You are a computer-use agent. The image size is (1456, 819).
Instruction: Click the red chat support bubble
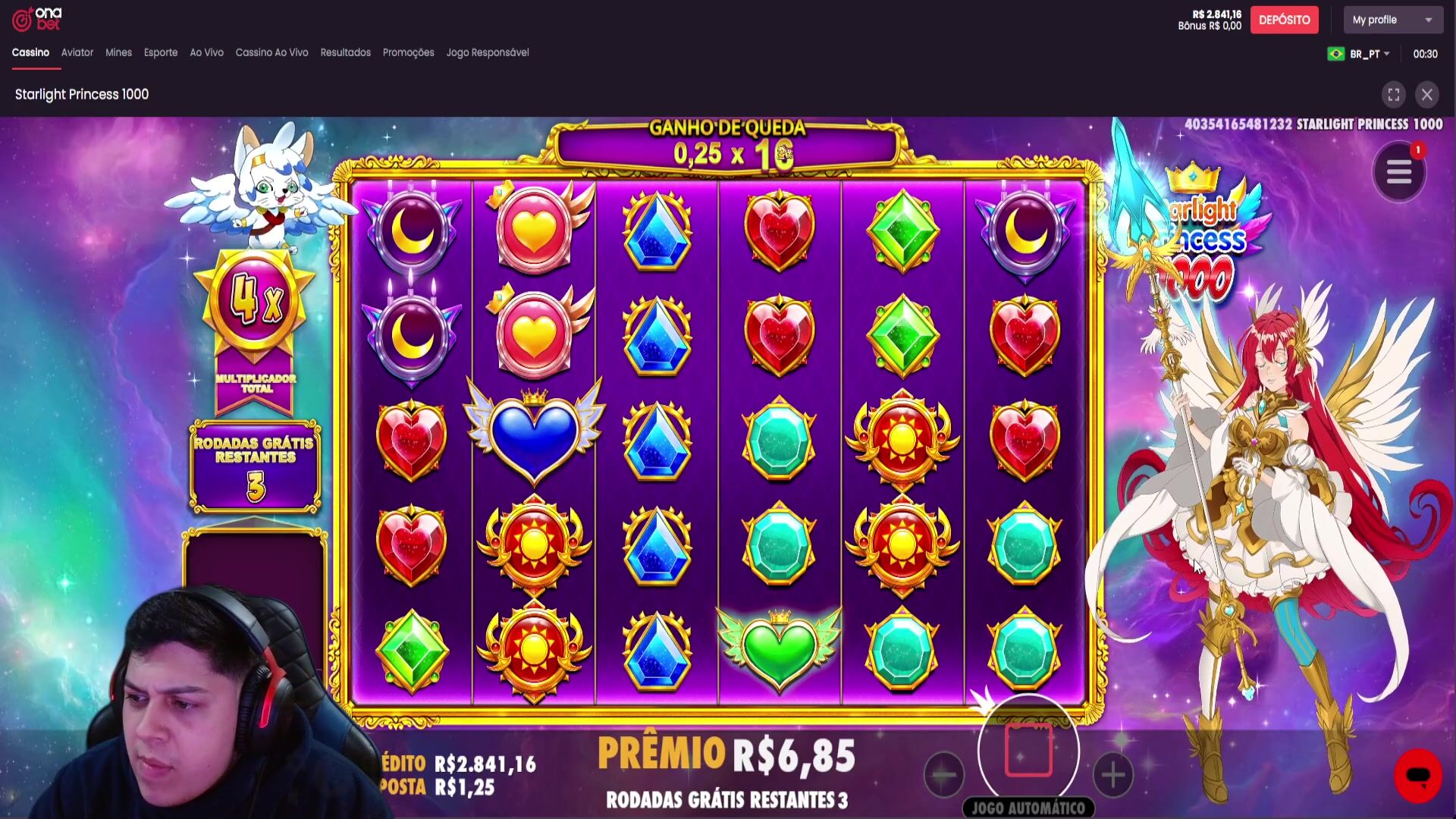tap(1418, 776)
